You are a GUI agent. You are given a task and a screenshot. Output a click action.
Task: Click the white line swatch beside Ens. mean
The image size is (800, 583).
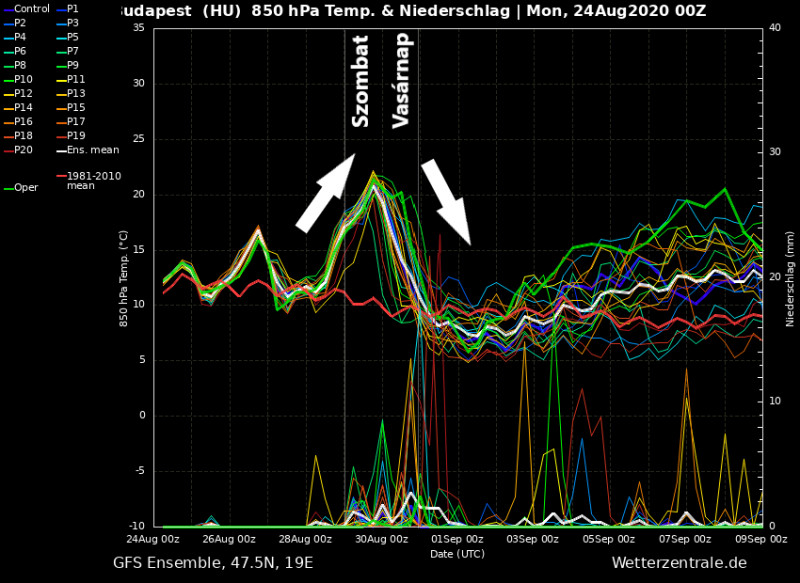[x=61, y=150]
